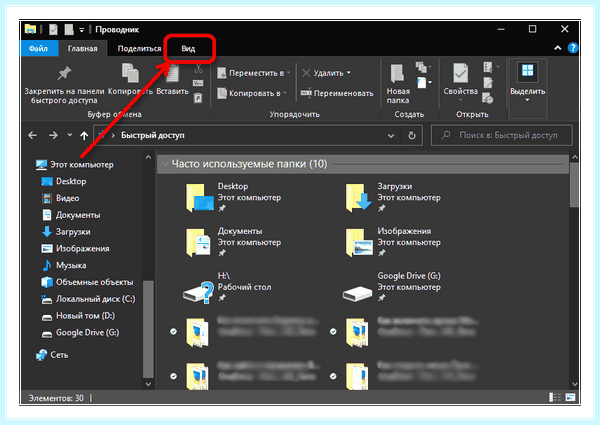The width and height of the screenshot is (600, 425).
Task: Select Изображения in the navigation pane
Action: 75,249
